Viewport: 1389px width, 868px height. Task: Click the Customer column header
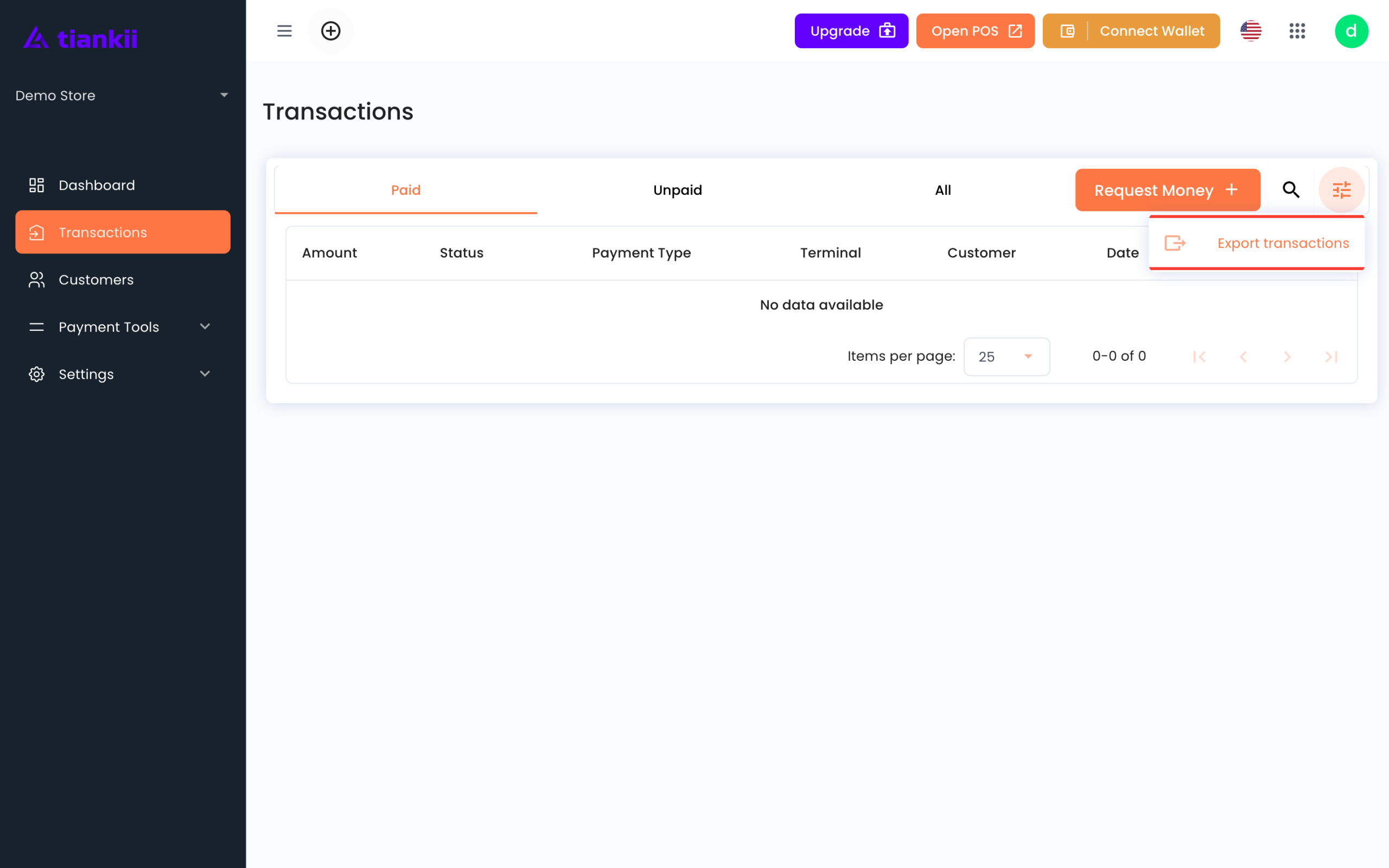pyautogui.click(x=982, y=253)
